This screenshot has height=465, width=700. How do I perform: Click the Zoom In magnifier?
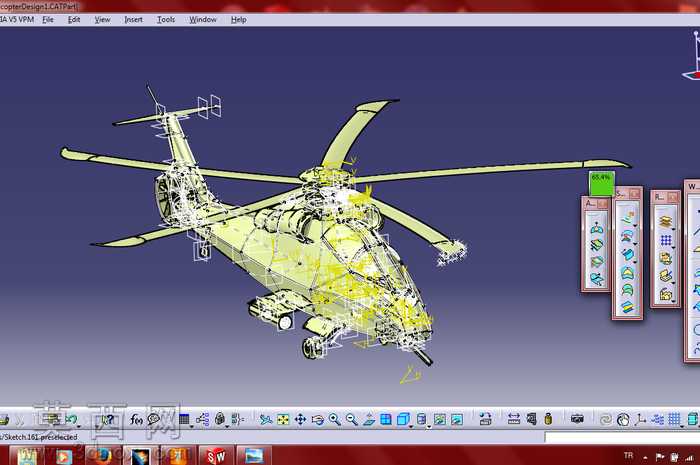tap(335, 419)
